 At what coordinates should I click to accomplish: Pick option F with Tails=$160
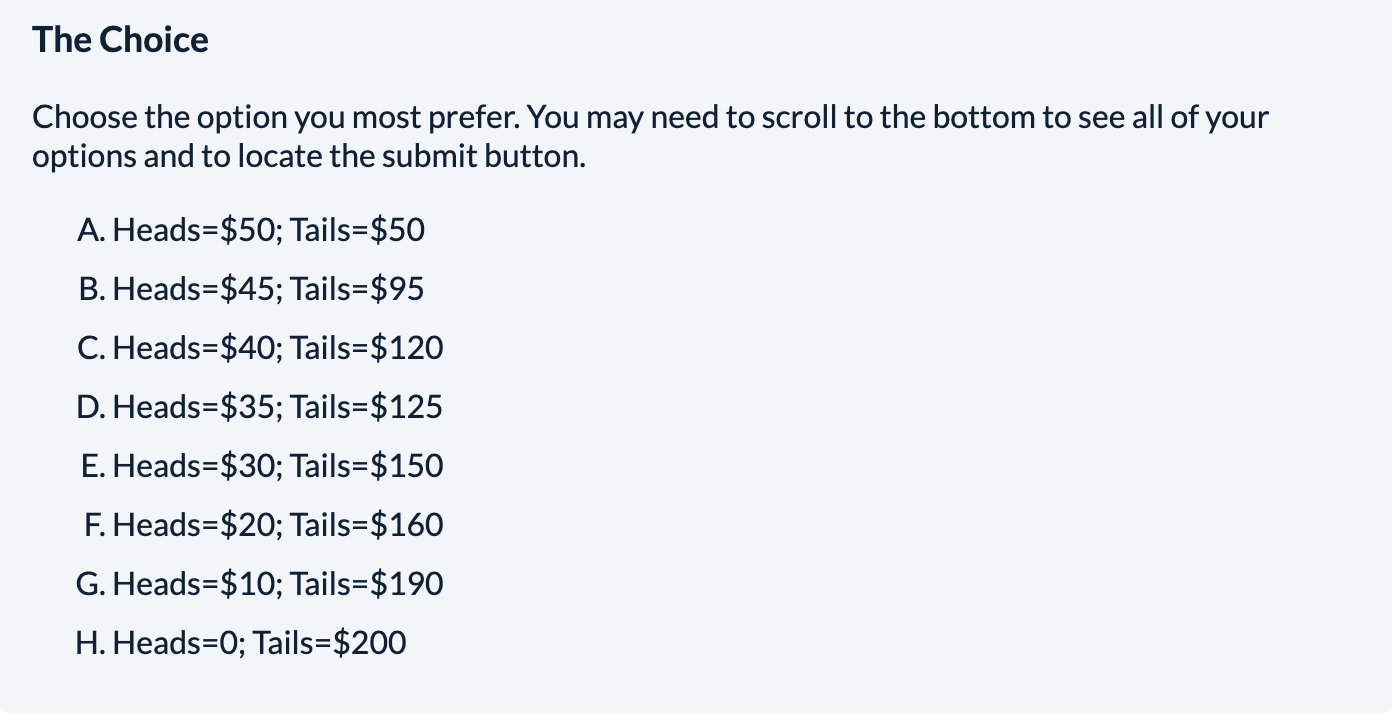pos(263,526)
